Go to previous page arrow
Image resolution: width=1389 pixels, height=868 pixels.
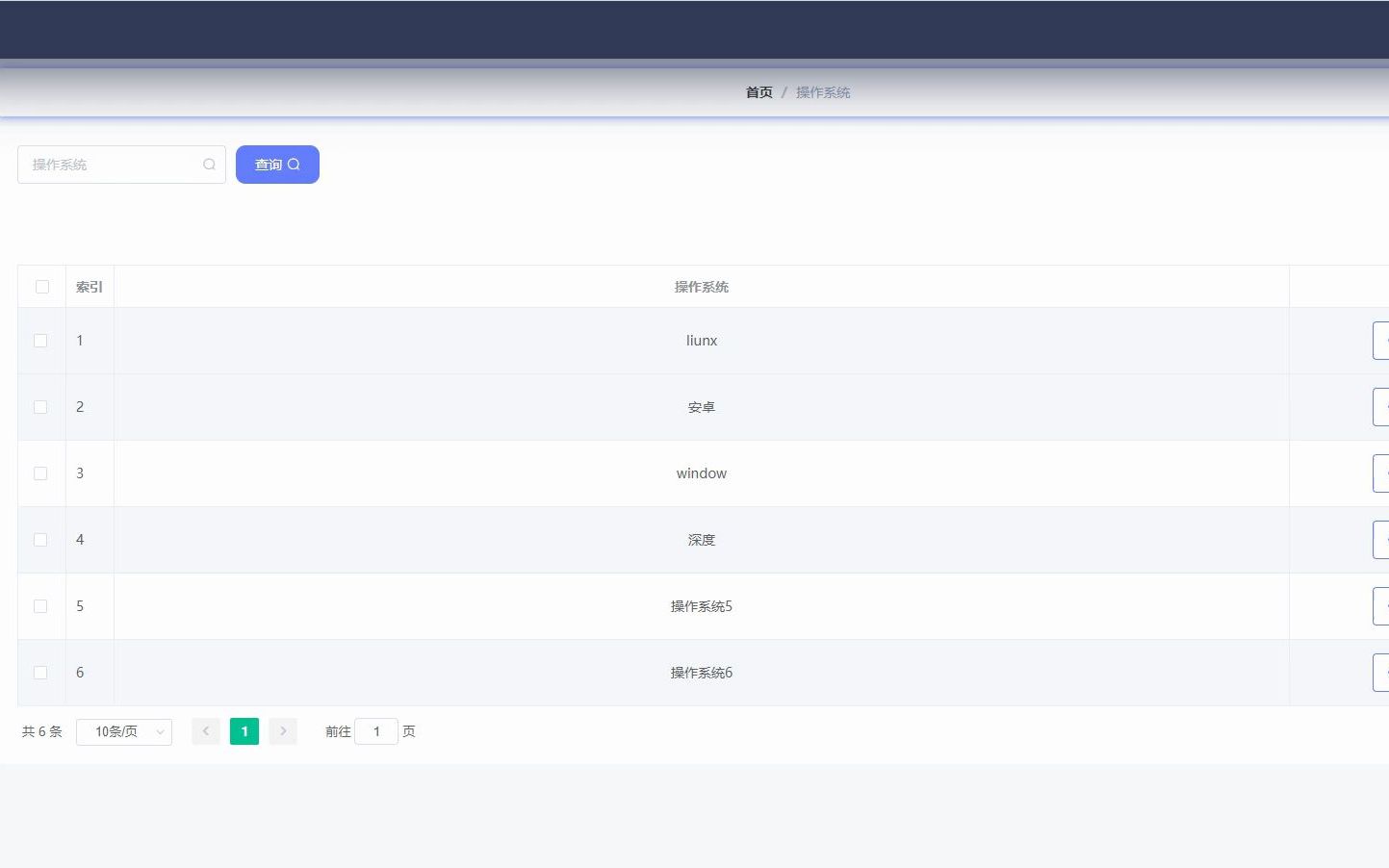(206, 731)
